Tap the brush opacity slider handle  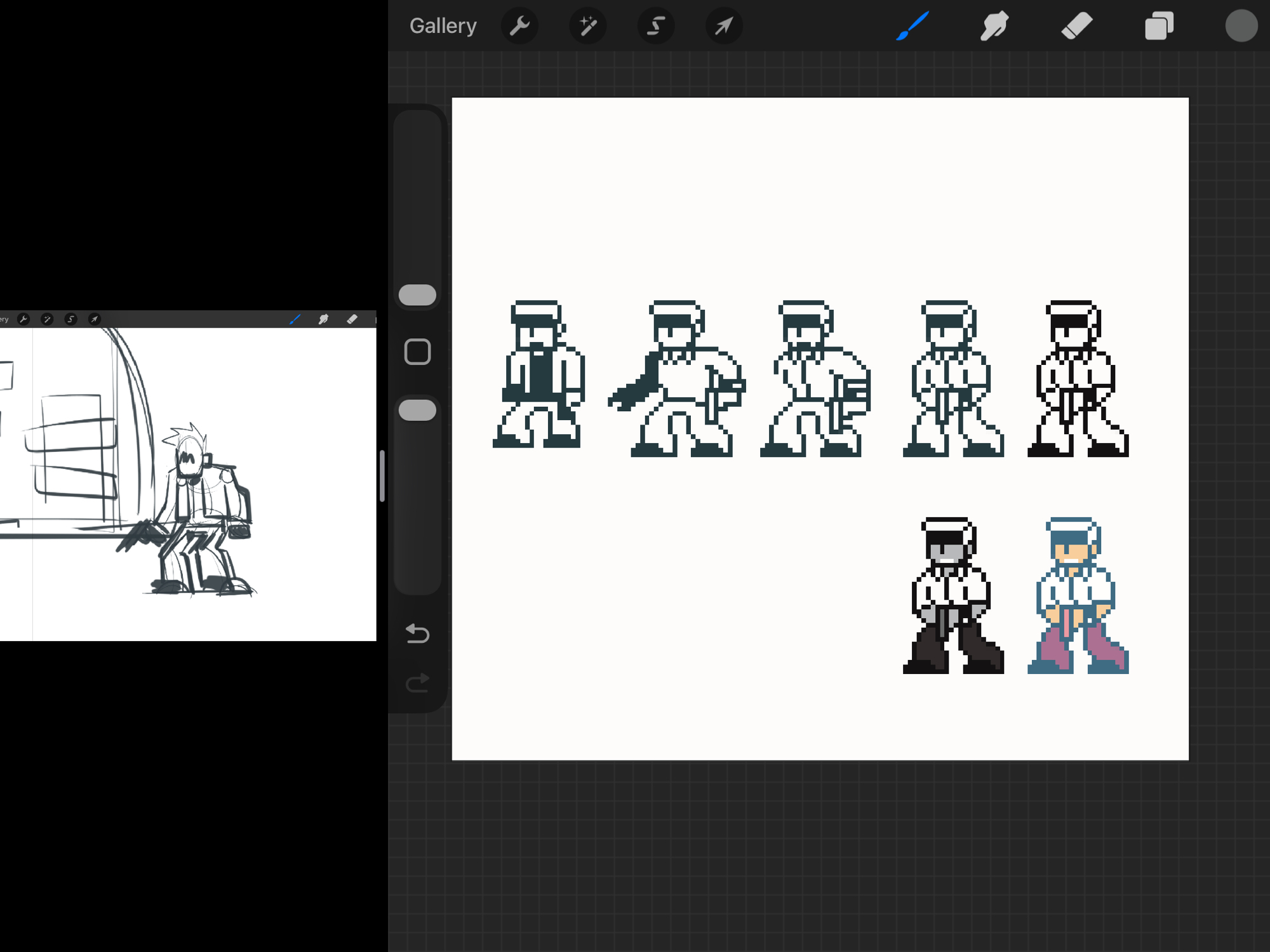click(x=417, y=410)
